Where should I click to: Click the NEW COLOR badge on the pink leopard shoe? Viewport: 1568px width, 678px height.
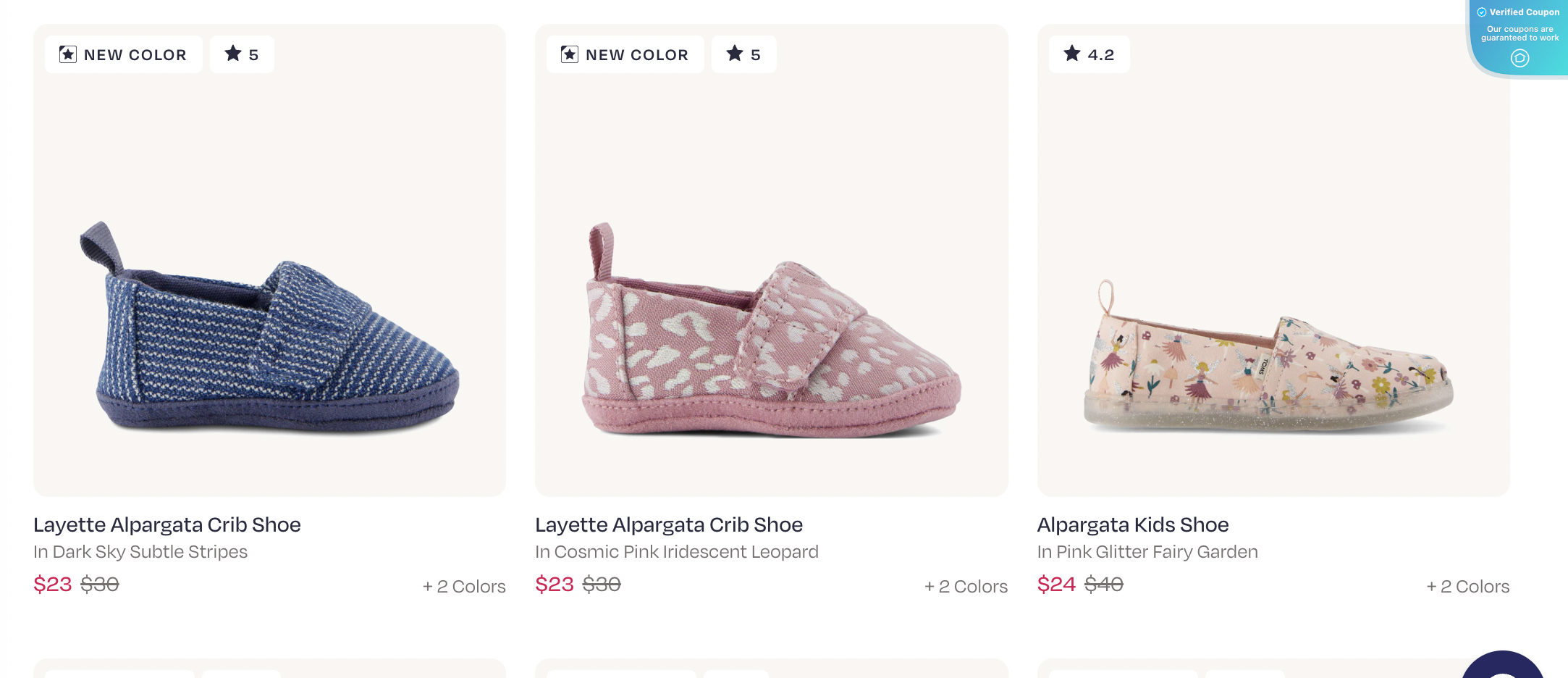click(x=625, y=54)
